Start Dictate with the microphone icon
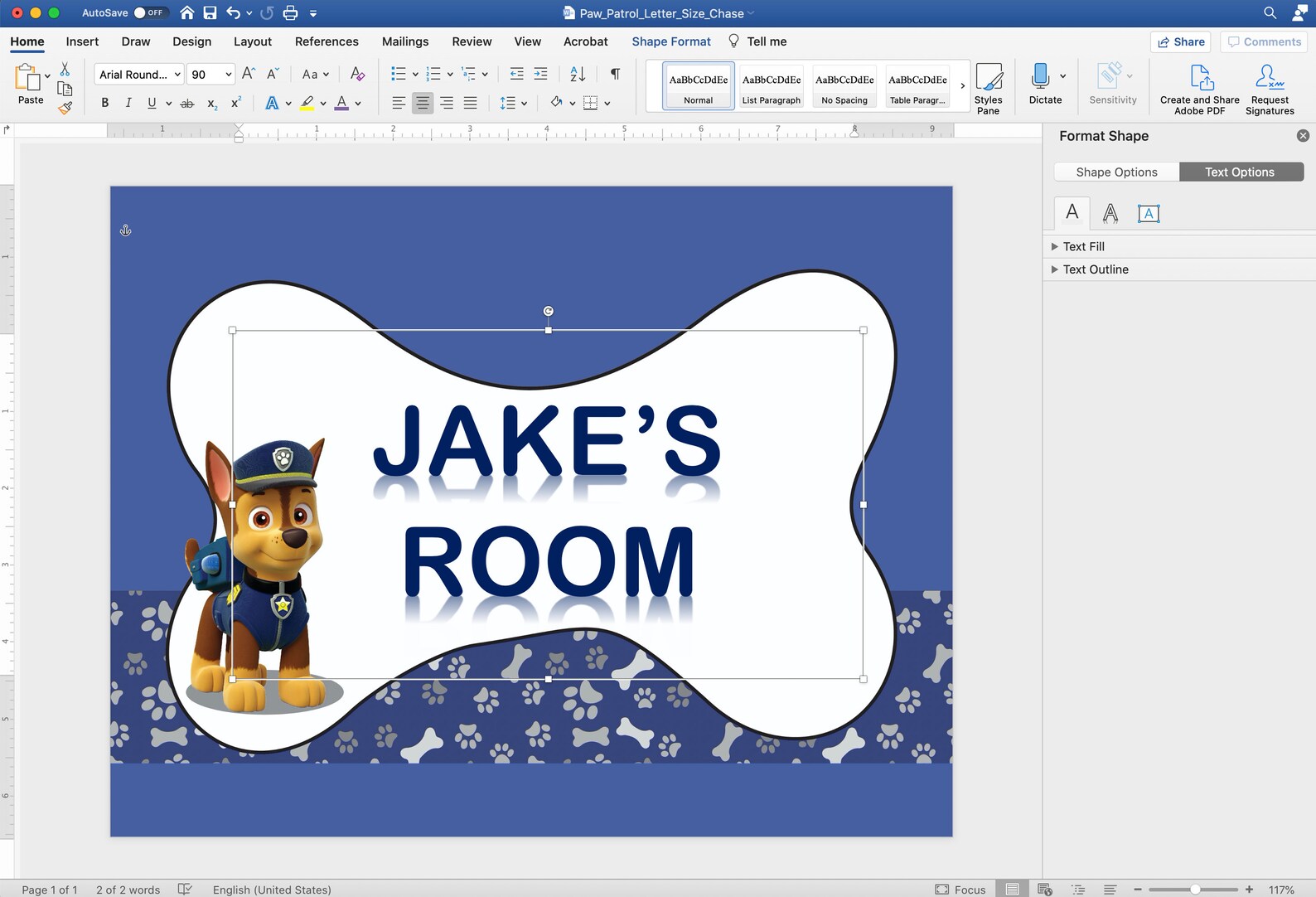Image resolution: width=1316 pixels, height=897 pixels. tap(1040, 76)
